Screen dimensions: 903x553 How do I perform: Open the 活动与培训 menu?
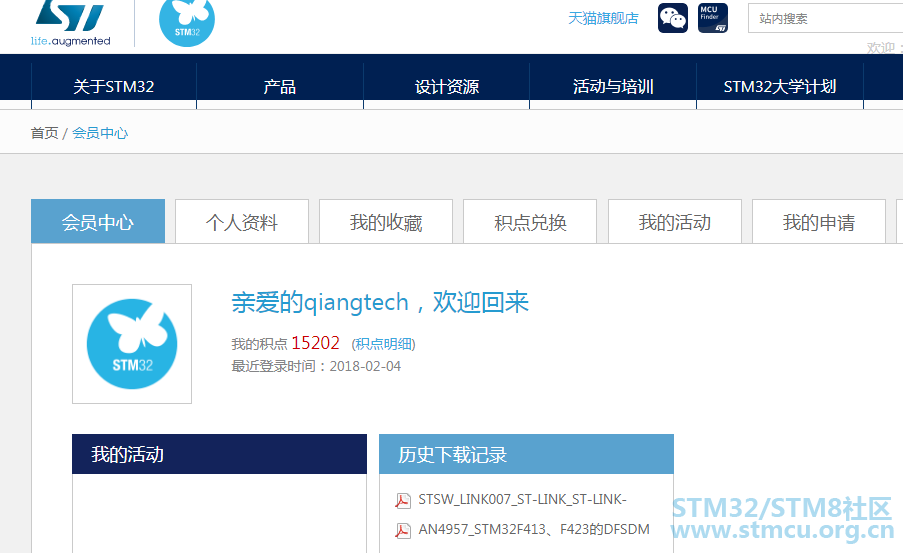pyautogui.click(x=613, y=86)
